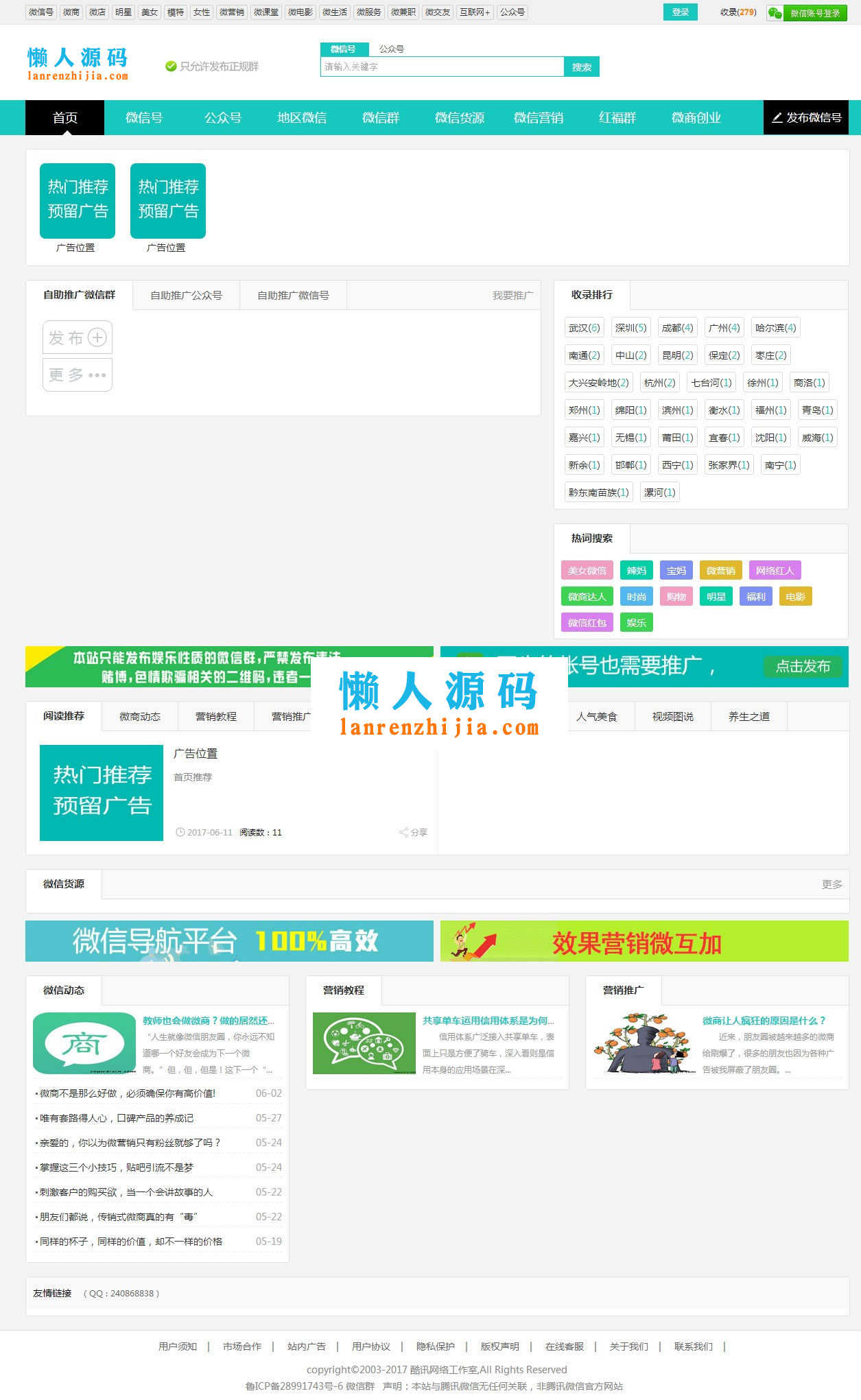Open the 微商 orange tree thumbnail

tap(644, 1043)
